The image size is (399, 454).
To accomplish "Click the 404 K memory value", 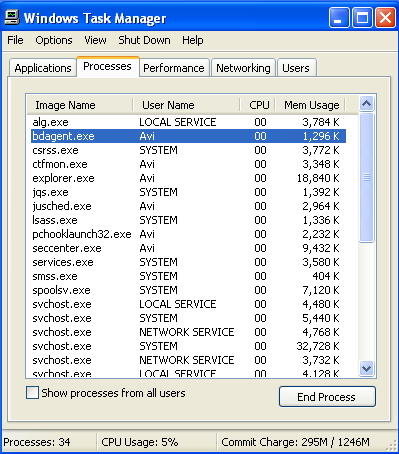I will [x=326, y=276].
